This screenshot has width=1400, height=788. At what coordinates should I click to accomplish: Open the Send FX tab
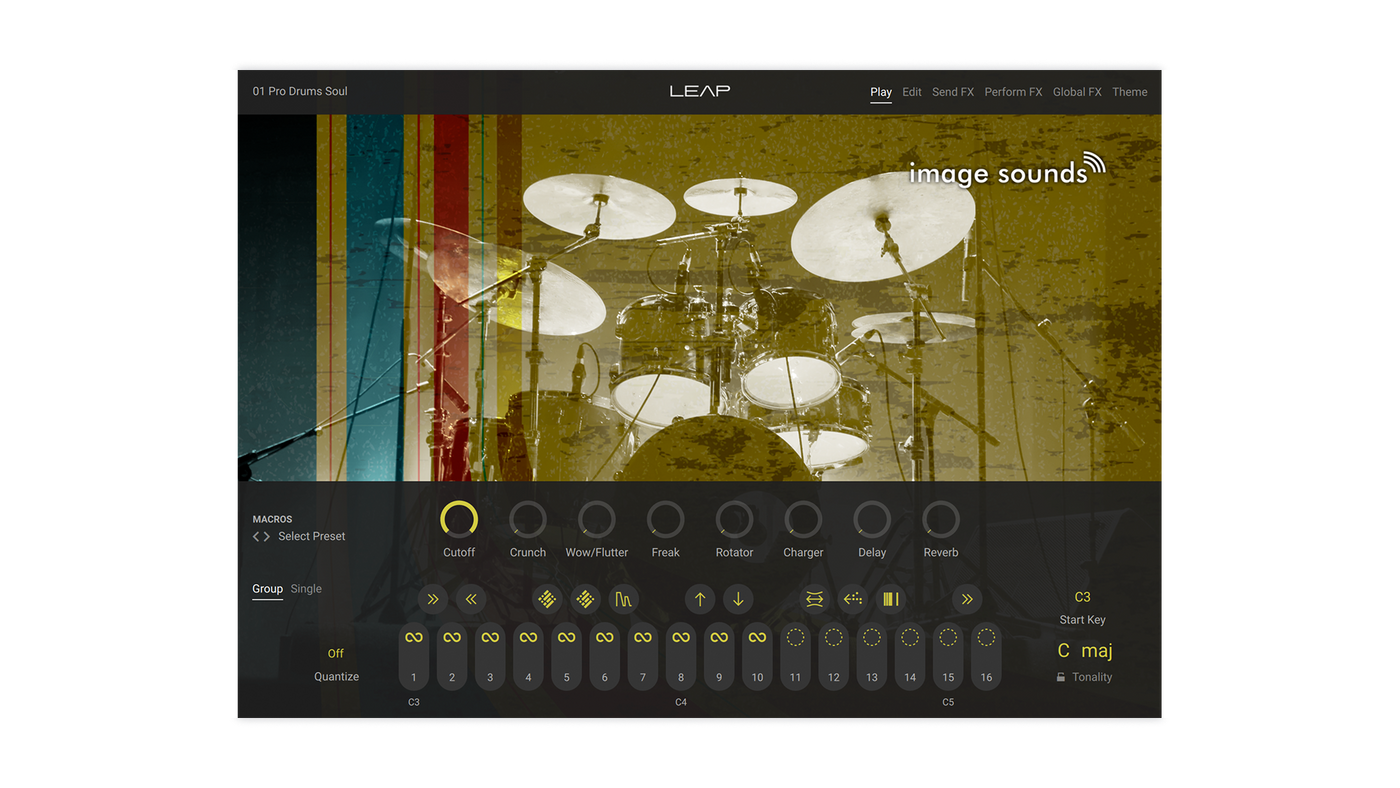point(953,92)
